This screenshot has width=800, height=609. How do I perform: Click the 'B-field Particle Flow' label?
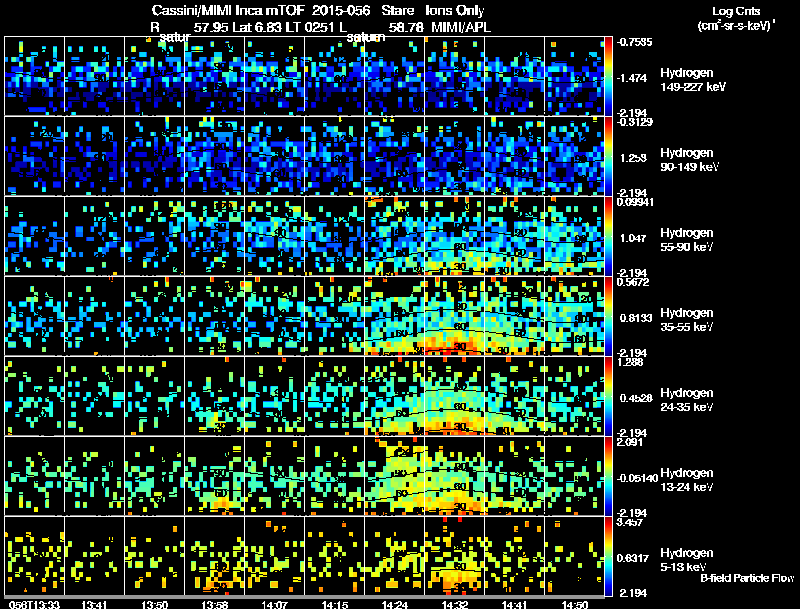[x=747, y=578]
